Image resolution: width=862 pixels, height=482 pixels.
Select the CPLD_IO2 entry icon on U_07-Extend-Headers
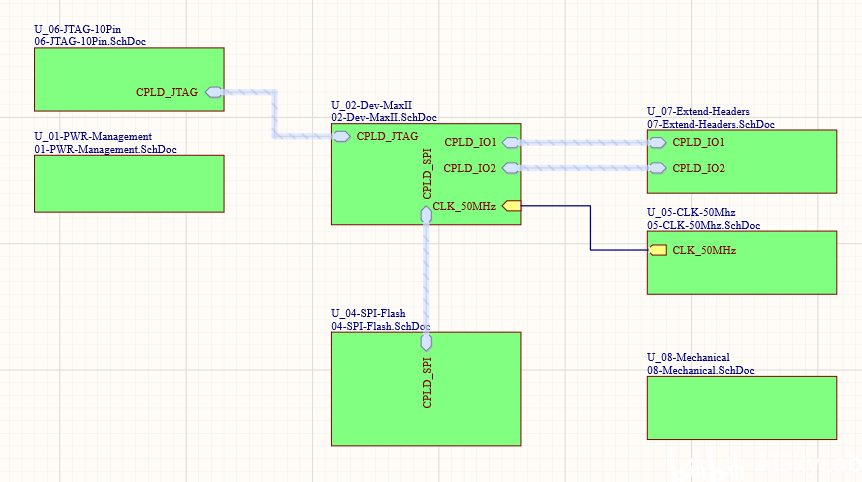[x=657, y=168]
